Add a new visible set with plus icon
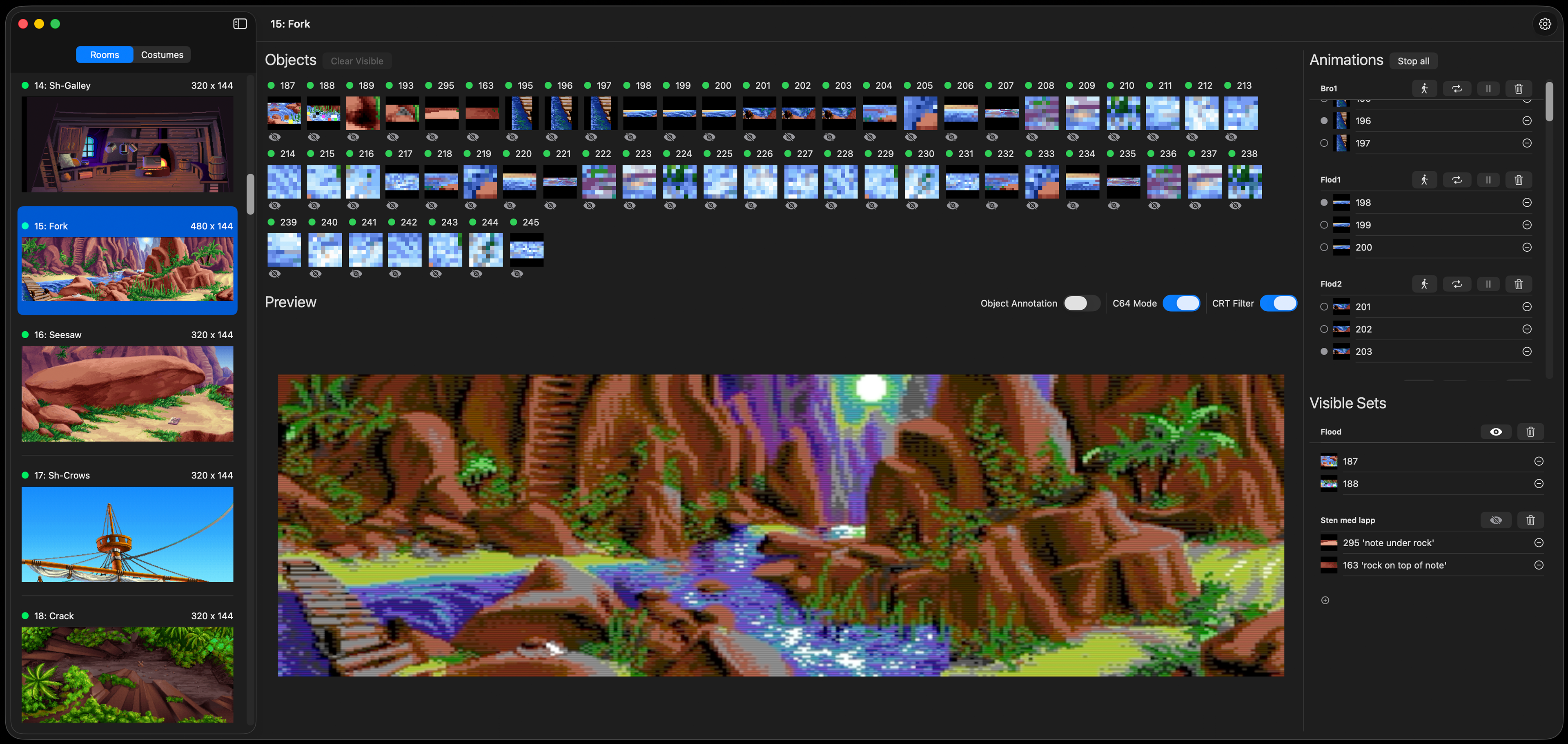The height and width of the screenshot is (744, 1568). pyautogui.click(x=1325, y=600)
